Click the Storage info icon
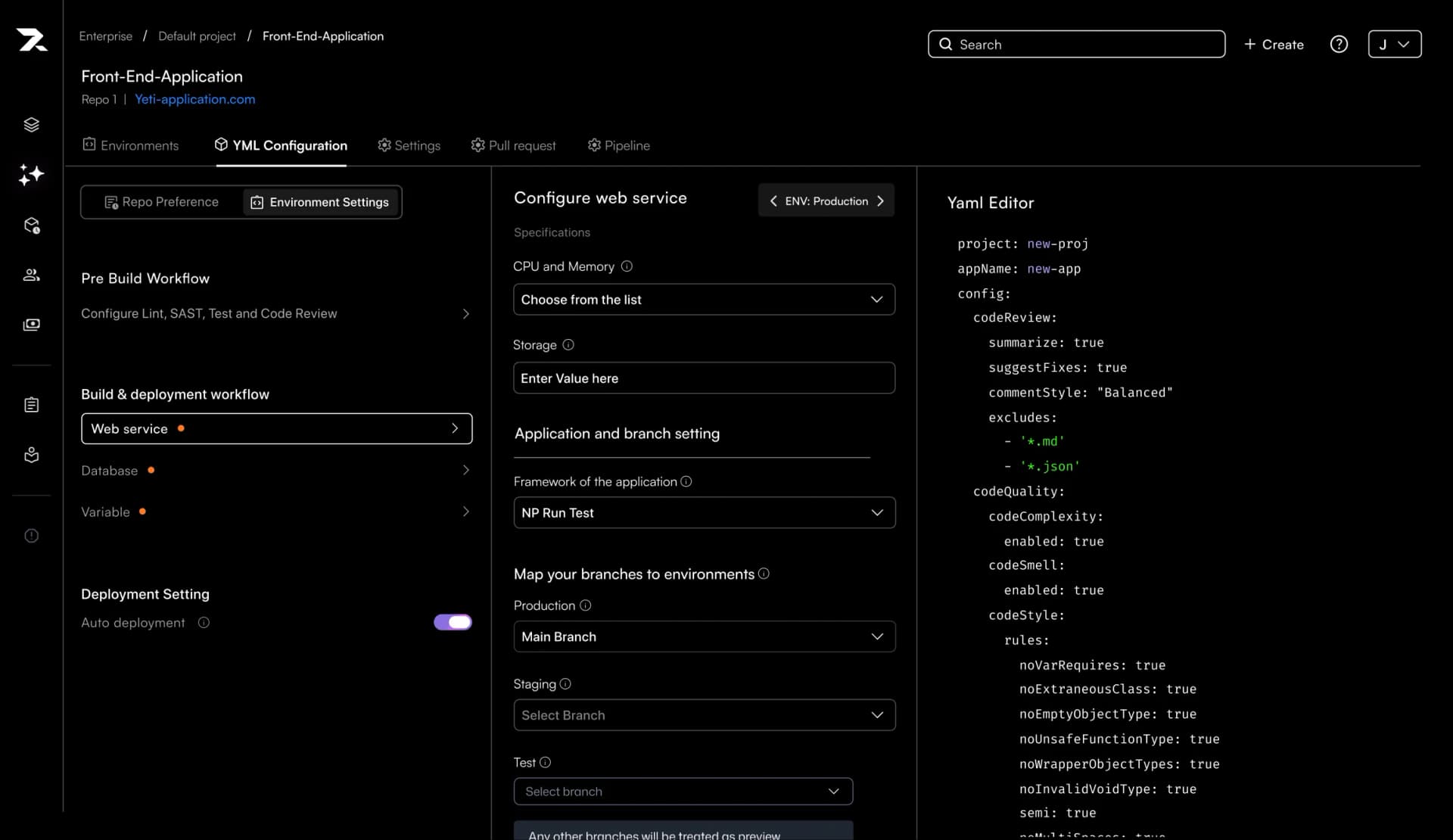Viewport: 1453px width, 840px height. click(x=568, y=344)
